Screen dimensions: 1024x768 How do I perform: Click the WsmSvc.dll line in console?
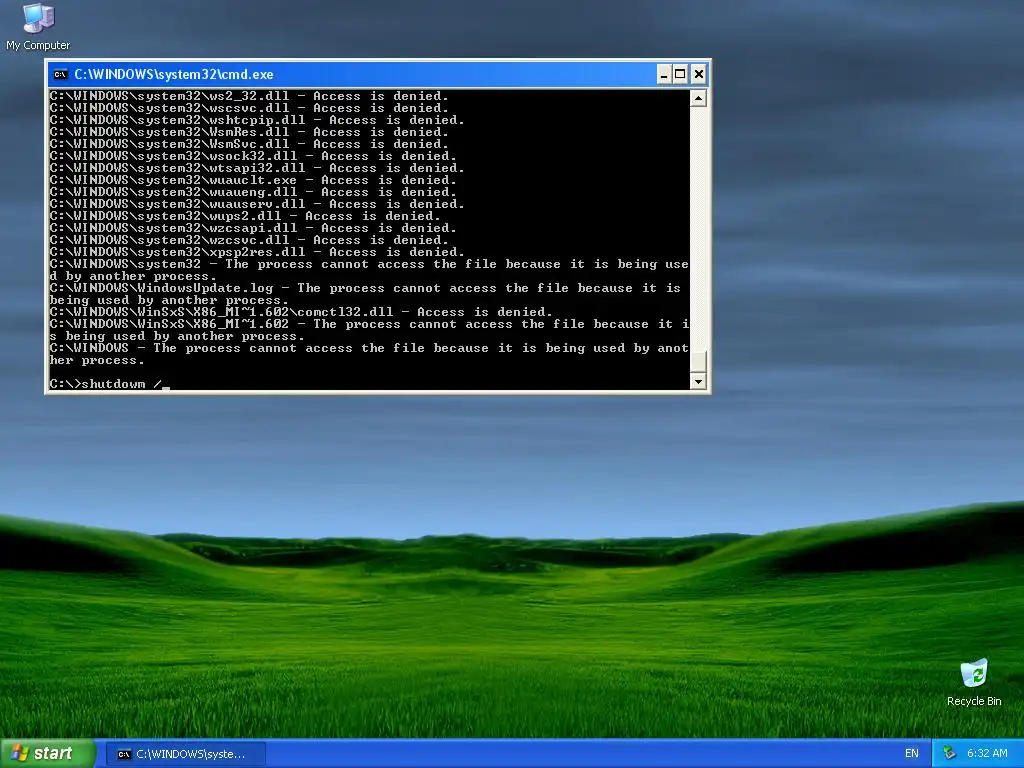pyautogui.click(x=249, y=144)
